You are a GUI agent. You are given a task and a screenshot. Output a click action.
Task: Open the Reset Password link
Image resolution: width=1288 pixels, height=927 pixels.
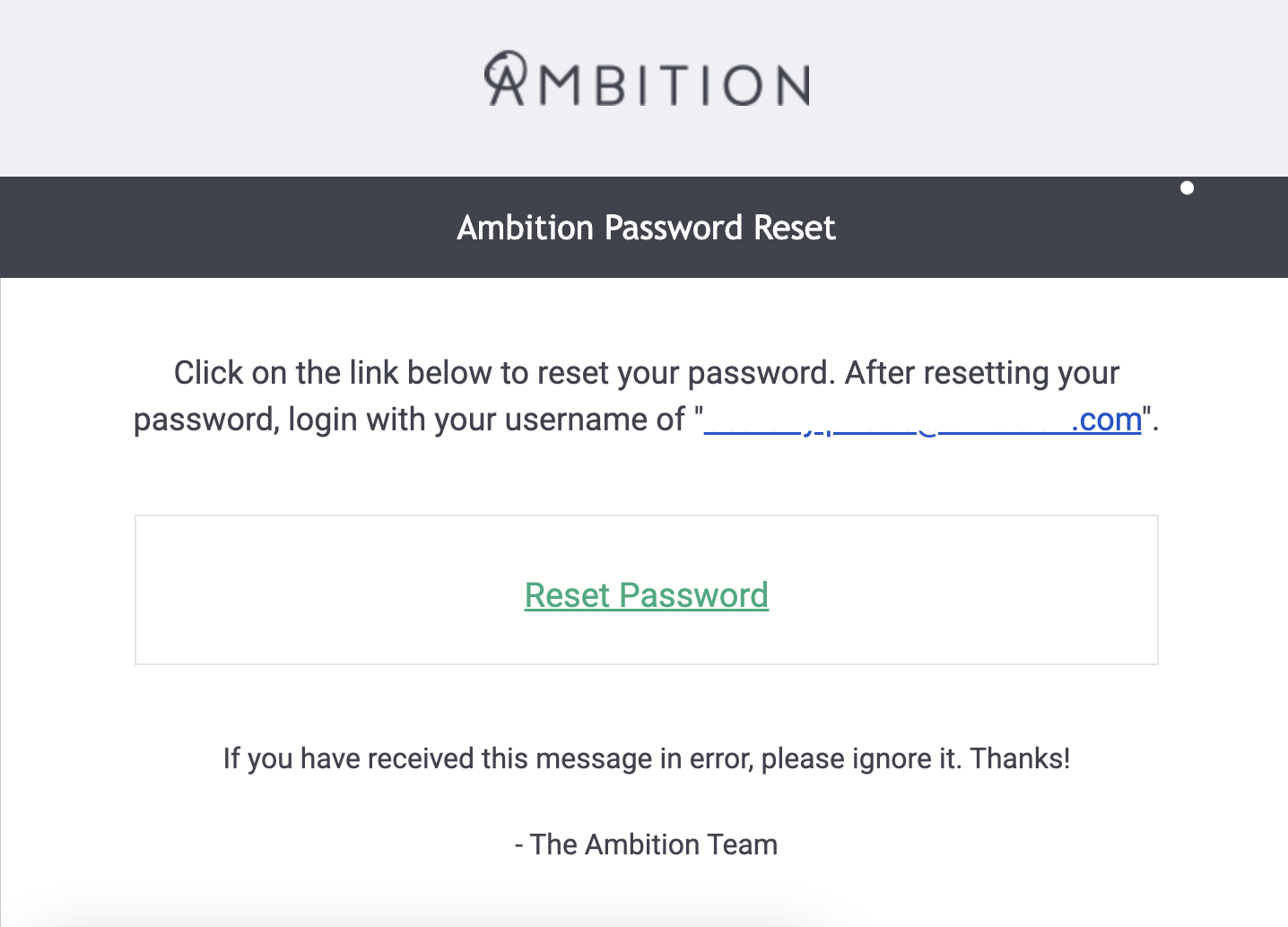pyautogui.click(x=646, y=595)
